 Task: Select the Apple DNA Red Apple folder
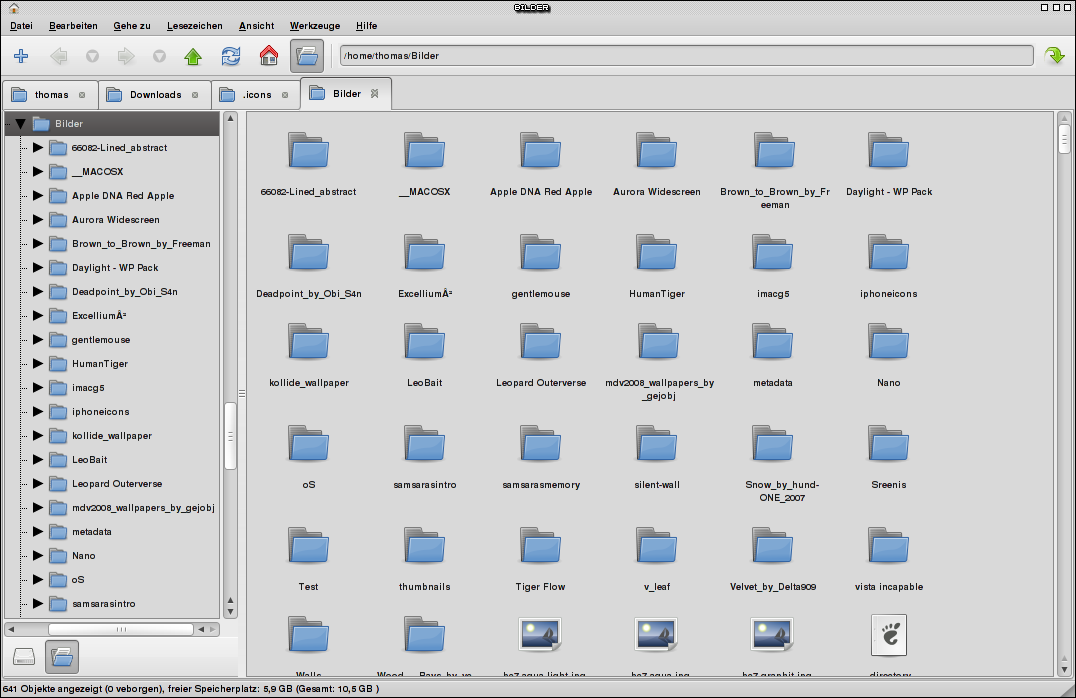(540, 150)
